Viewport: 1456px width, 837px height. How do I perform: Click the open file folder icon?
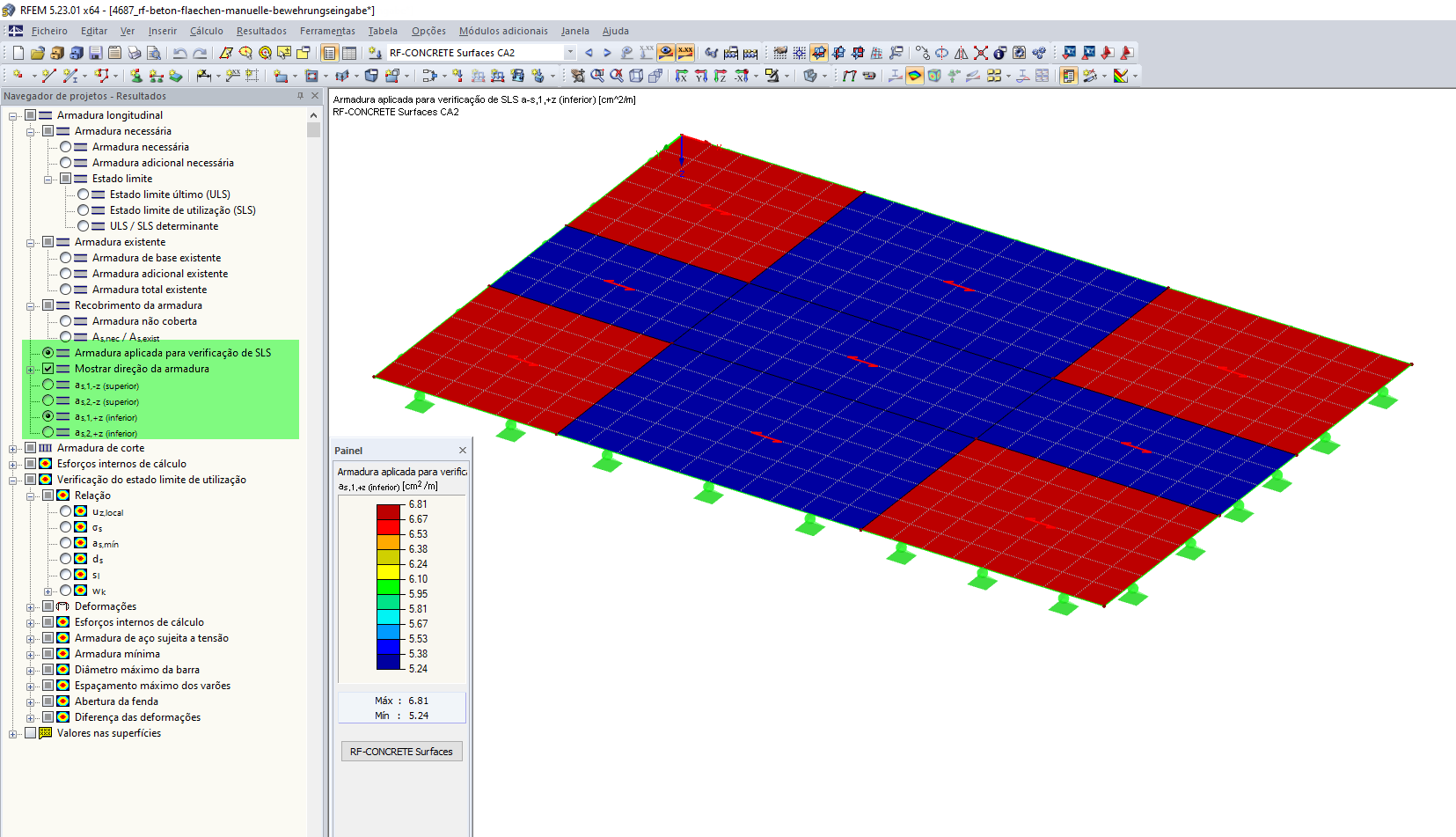[37, 53]
